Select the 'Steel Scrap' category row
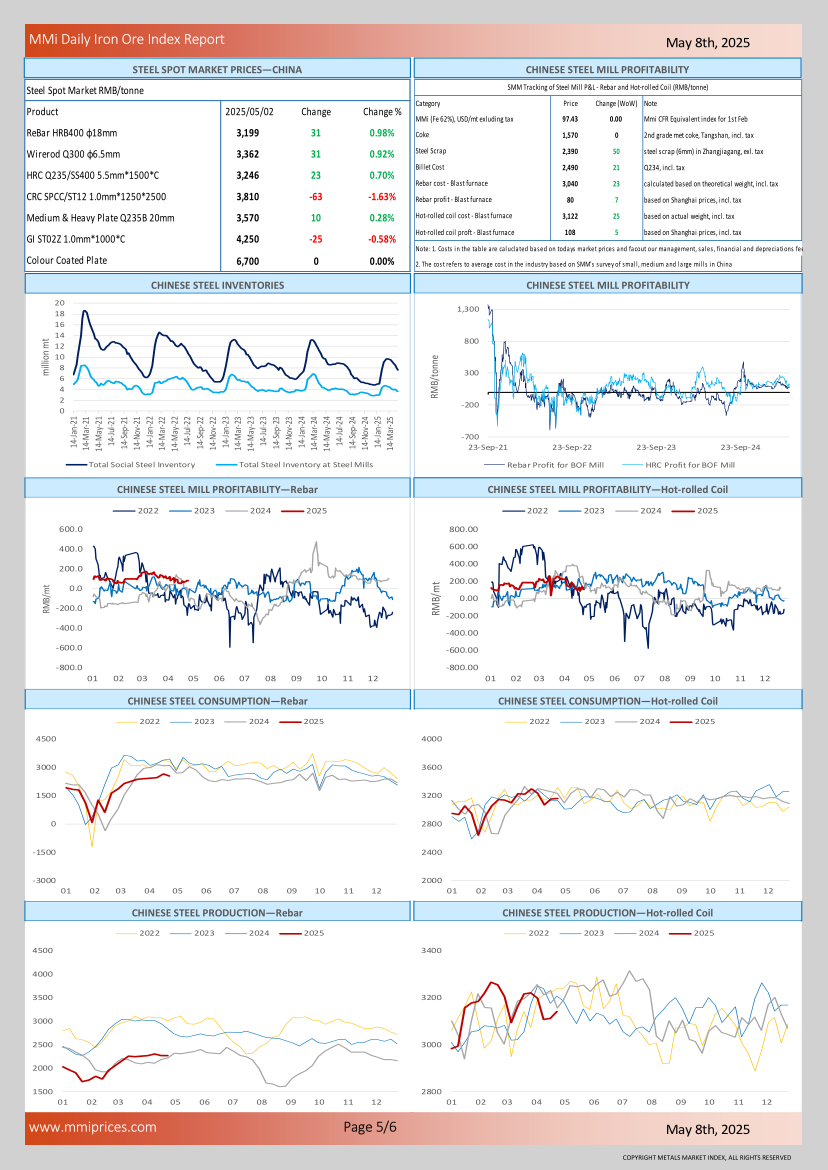 click(x=607, y=151)
